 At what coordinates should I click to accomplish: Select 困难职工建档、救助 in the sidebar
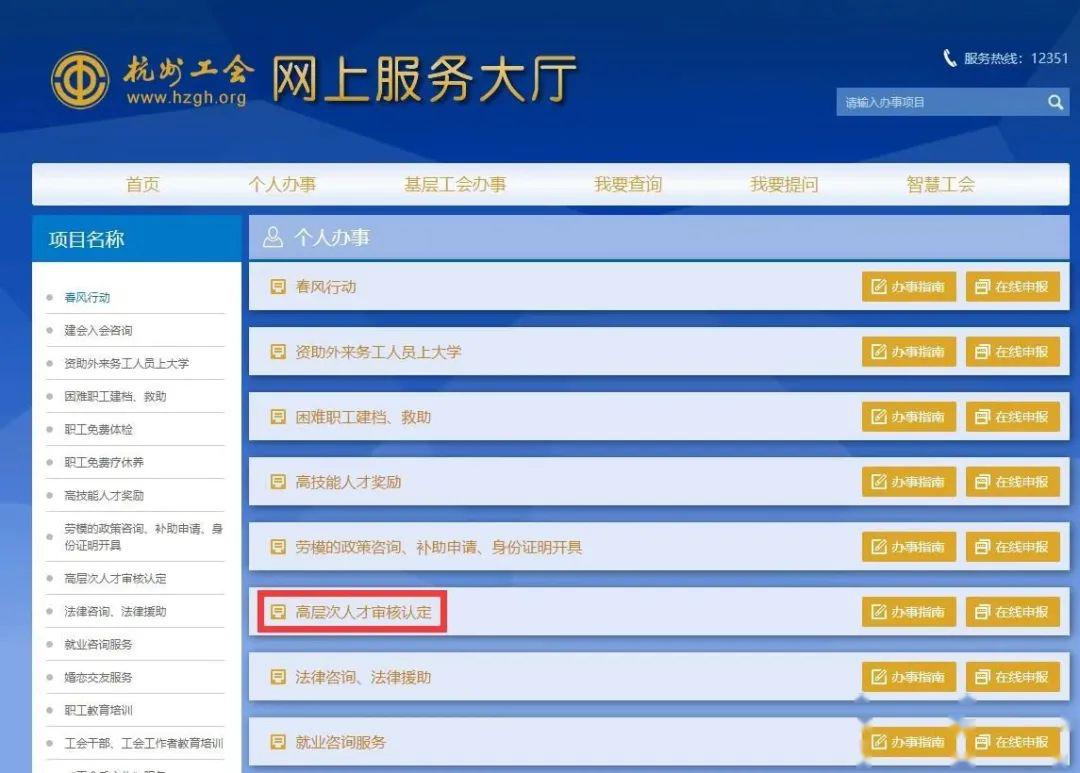click(115, 397)
